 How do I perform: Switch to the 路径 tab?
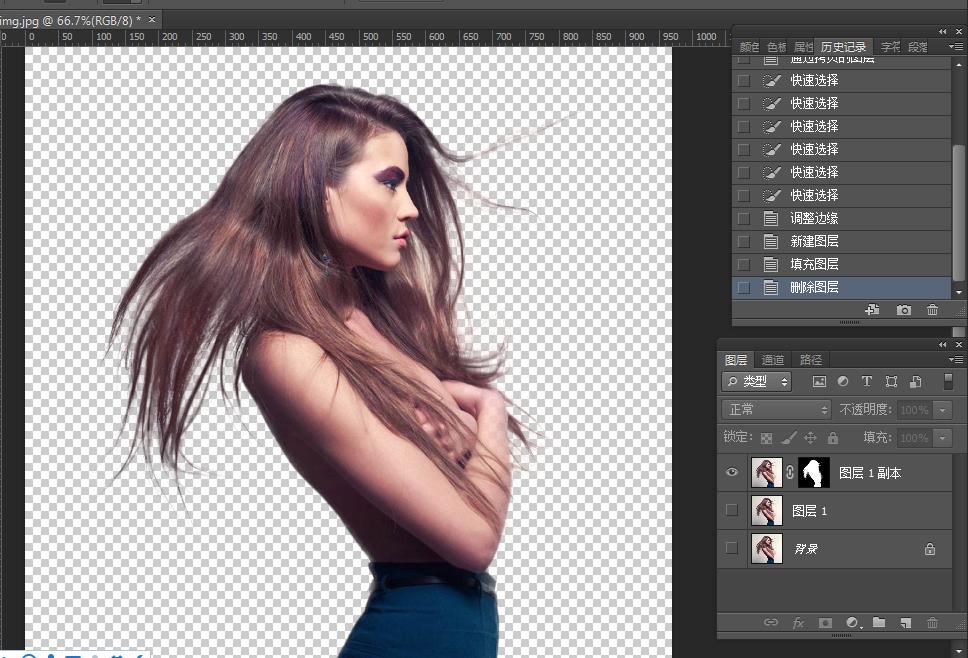(x=810, y=360)
